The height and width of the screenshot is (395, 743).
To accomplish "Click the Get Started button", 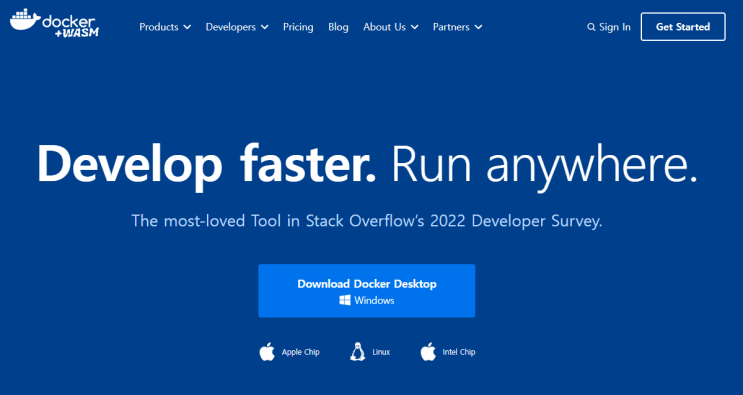I will (x=683, y=27).
